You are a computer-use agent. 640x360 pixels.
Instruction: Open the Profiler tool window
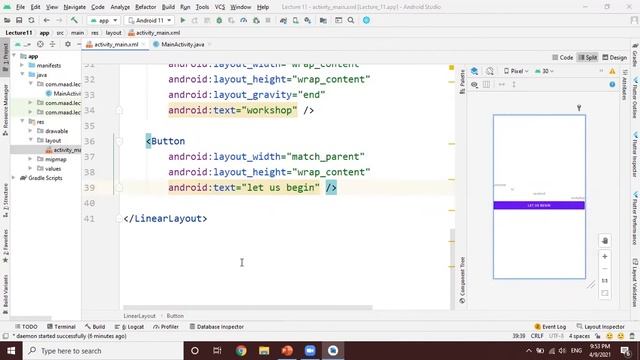166,327
